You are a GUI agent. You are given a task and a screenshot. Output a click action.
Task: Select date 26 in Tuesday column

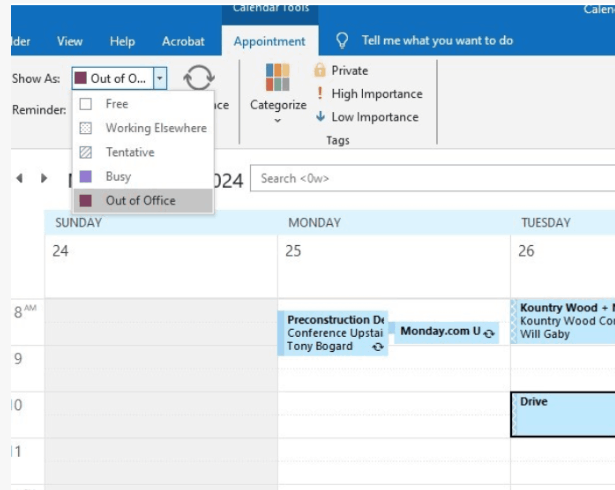pyautogui.click(x=526, y=251)
